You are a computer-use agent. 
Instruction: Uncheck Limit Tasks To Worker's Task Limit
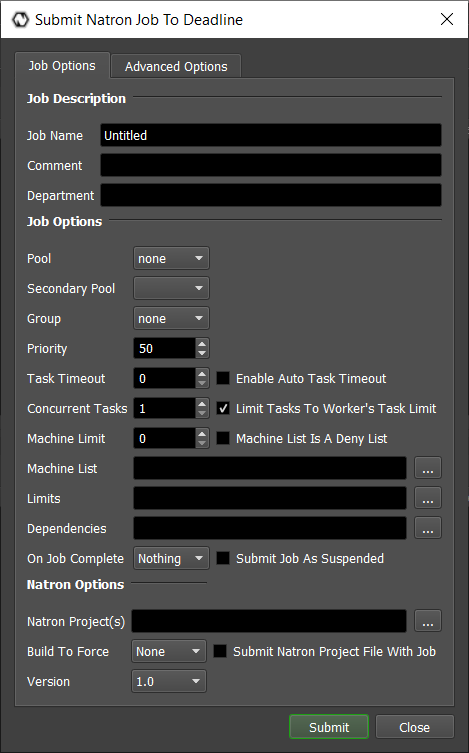pos(223,408)
